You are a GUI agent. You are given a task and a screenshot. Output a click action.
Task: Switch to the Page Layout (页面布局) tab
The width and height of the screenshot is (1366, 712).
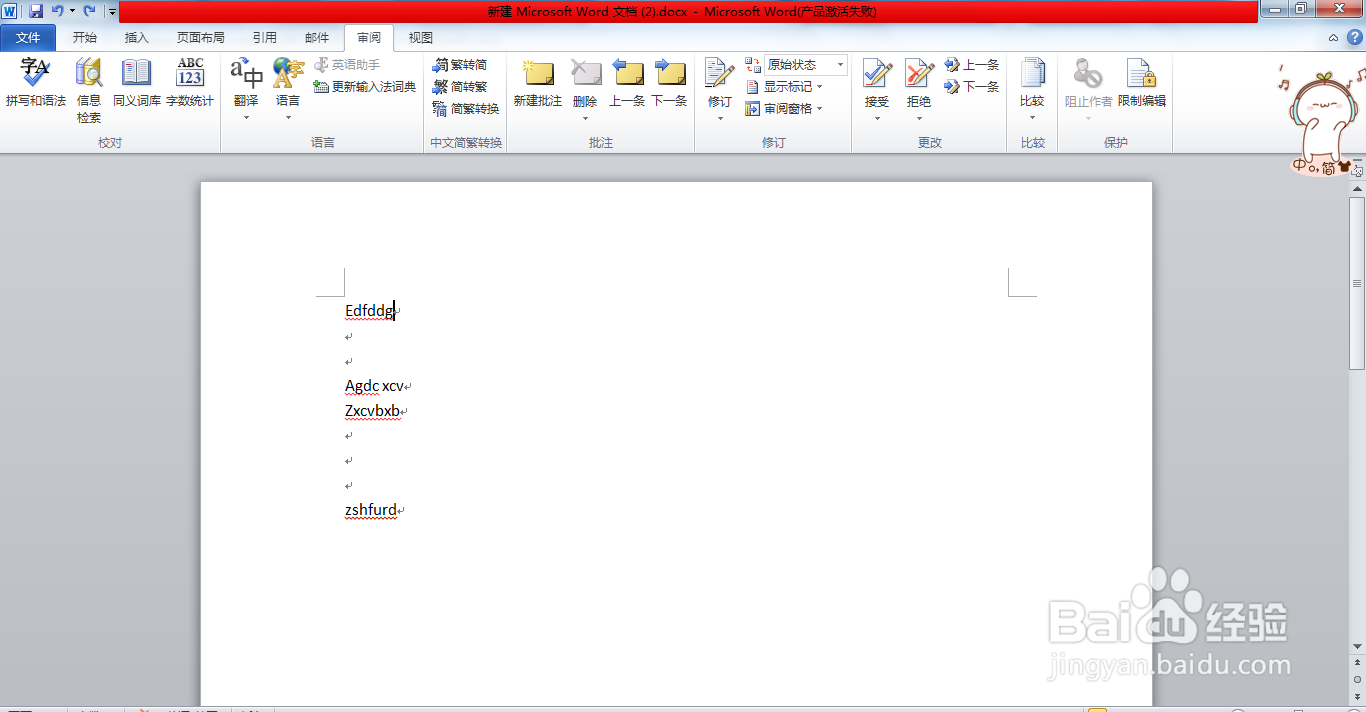(x=201, y=38)
